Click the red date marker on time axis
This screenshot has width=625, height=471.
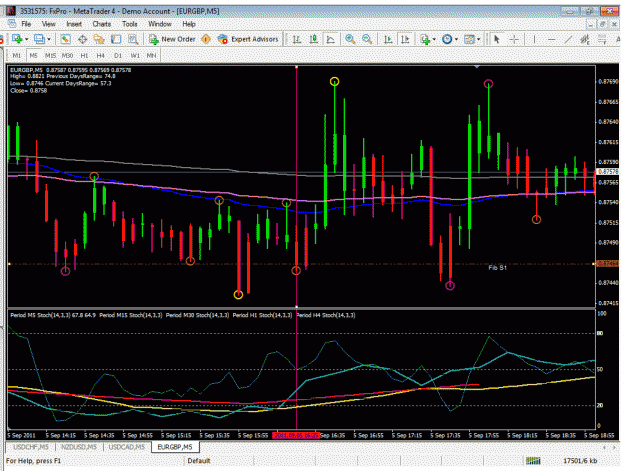coord(296,436)
